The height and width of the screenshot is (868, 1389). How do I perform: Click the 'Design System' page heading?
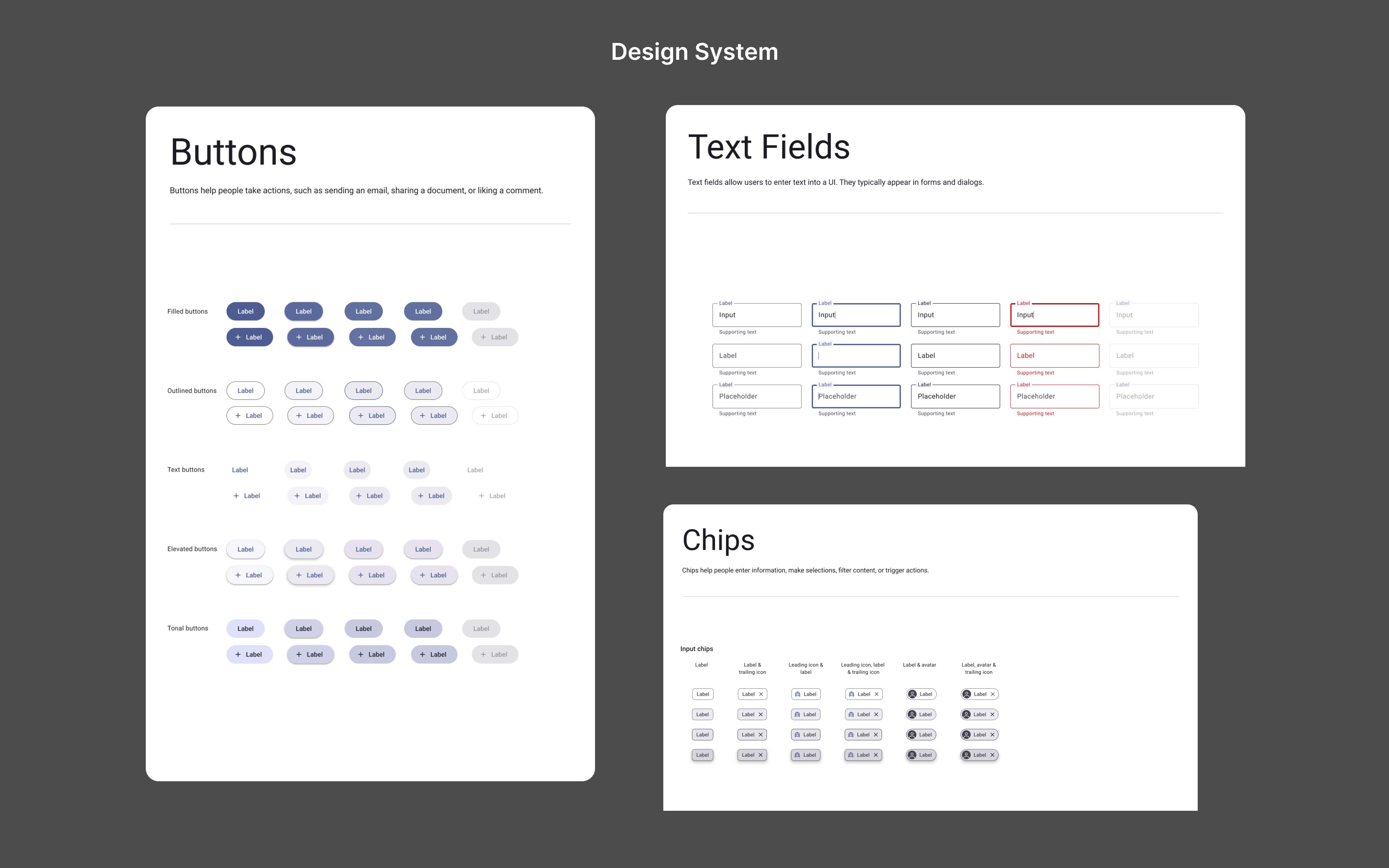694,52
